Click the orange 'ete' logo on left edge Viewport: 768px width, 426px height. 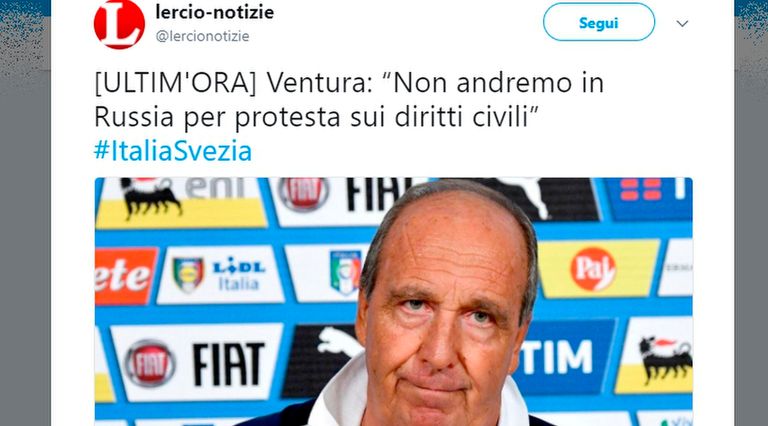(x=124, y=276)
